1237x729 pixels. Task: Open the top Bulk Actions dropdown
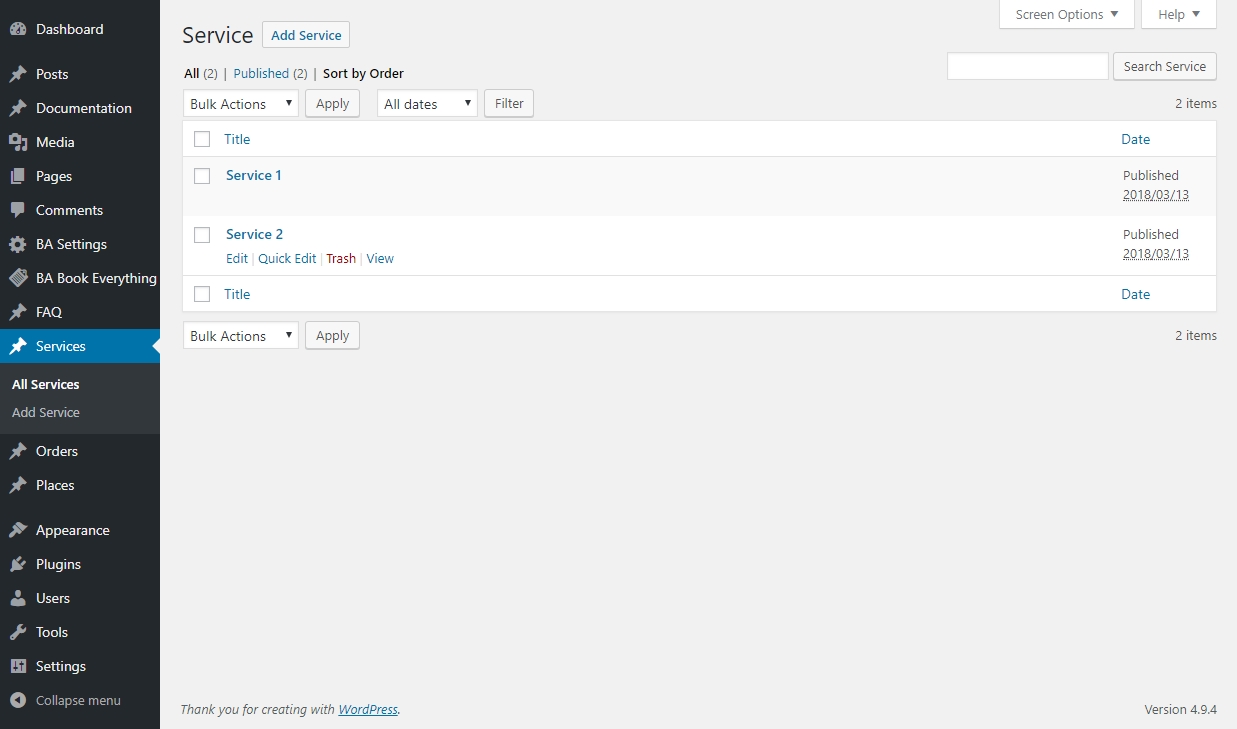240,104
